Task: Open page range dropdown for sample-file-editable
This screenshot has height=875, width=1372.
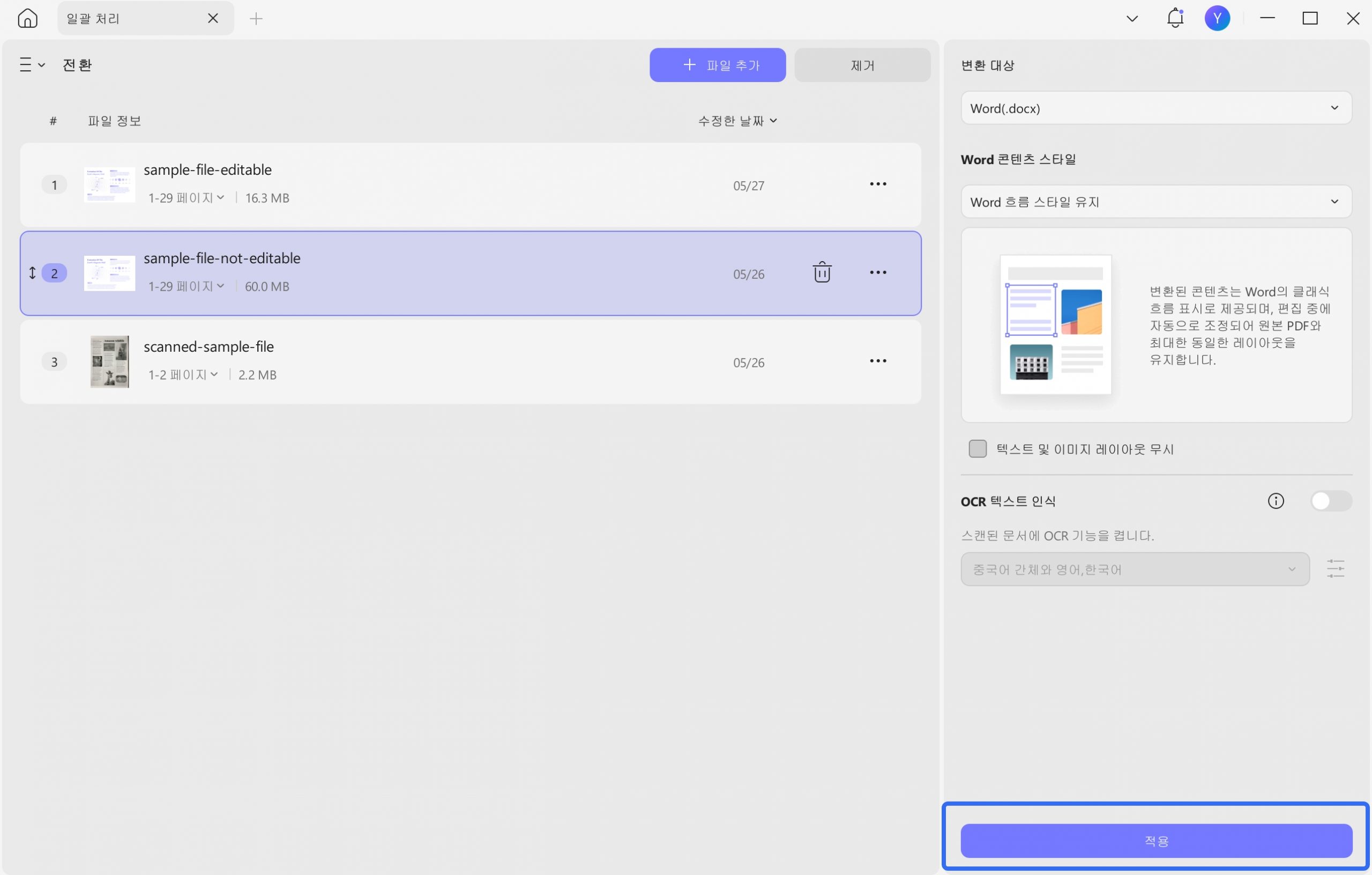Action: [x=187, y=198]
